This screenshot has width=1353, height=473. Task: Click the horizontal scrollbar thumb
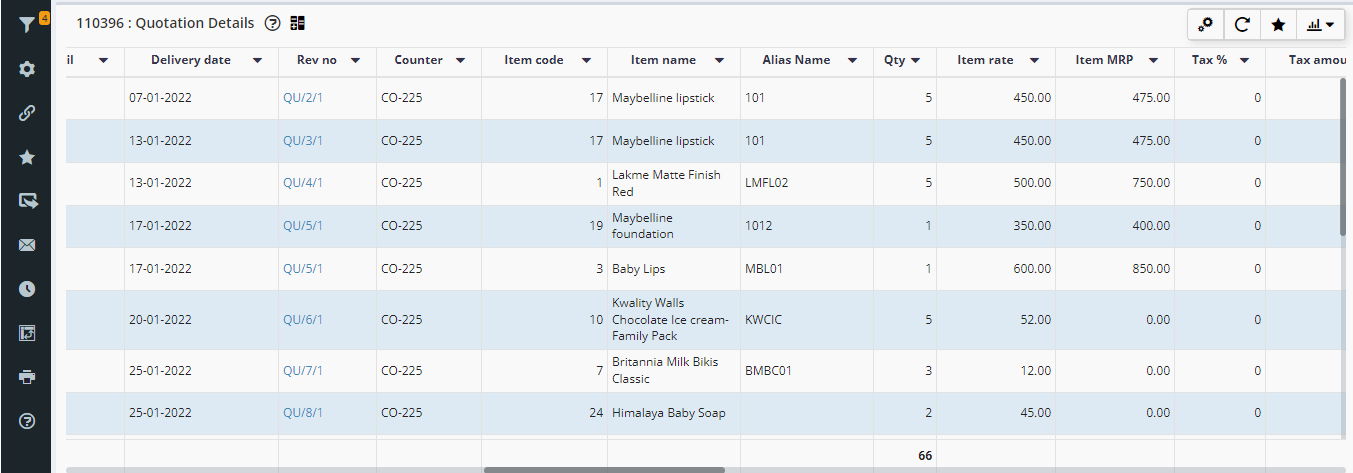point(604,469)
